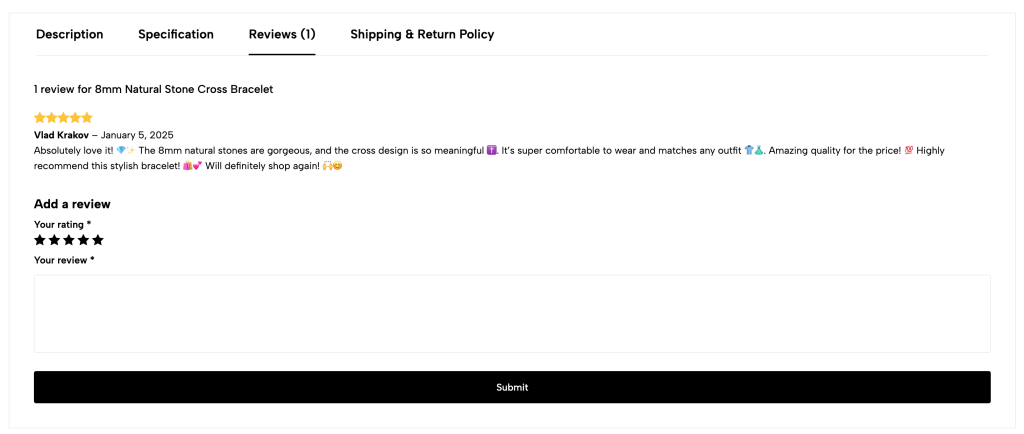1024x434 pixels.
Task: Click the 100 emoji after 'for the price!'
Action: click(x=908, y=151)
